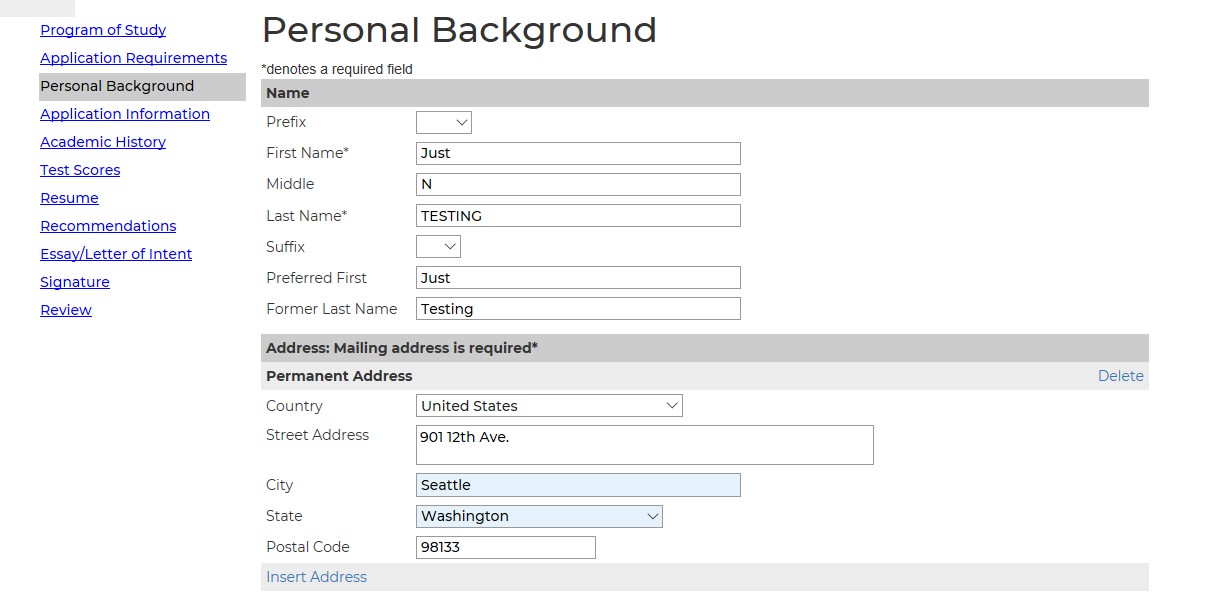Open the Resume section
The height and width of the screenshot is (596, 1210).
[69, 198]
